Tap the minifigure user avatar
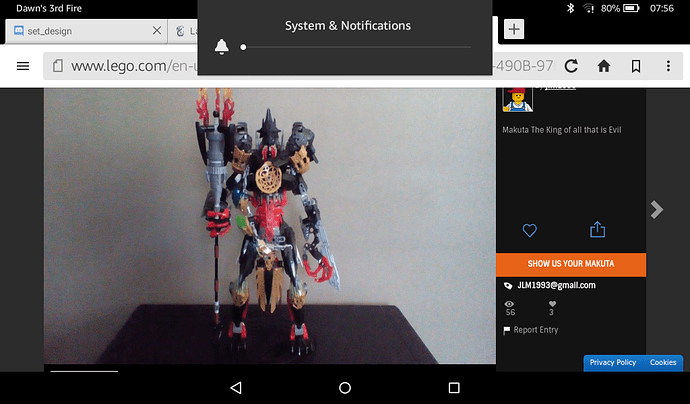The image size is (690, 404). pos(518,100)
